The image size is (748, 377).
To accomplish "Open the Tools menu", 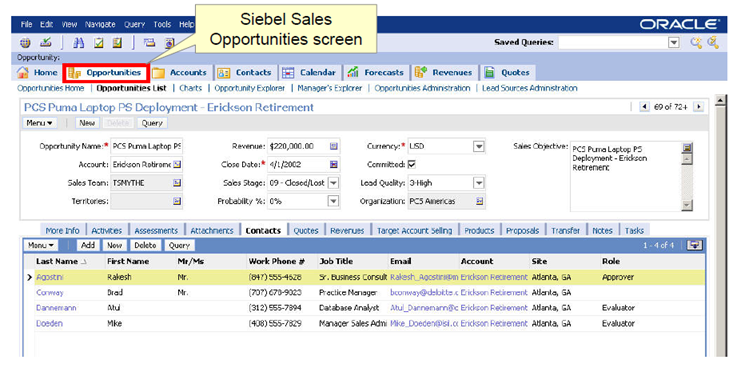I will point(162,24).
